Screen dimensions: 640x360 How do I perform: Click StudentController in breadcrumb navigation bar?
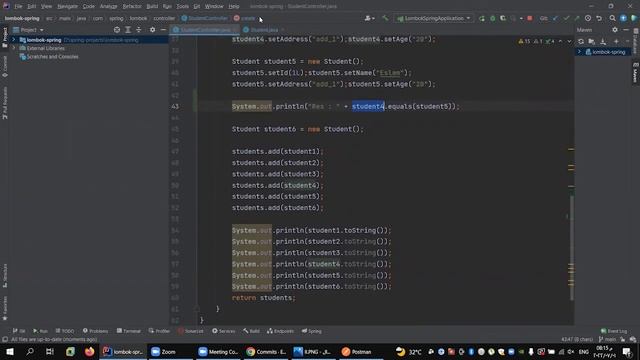(204, 18)
